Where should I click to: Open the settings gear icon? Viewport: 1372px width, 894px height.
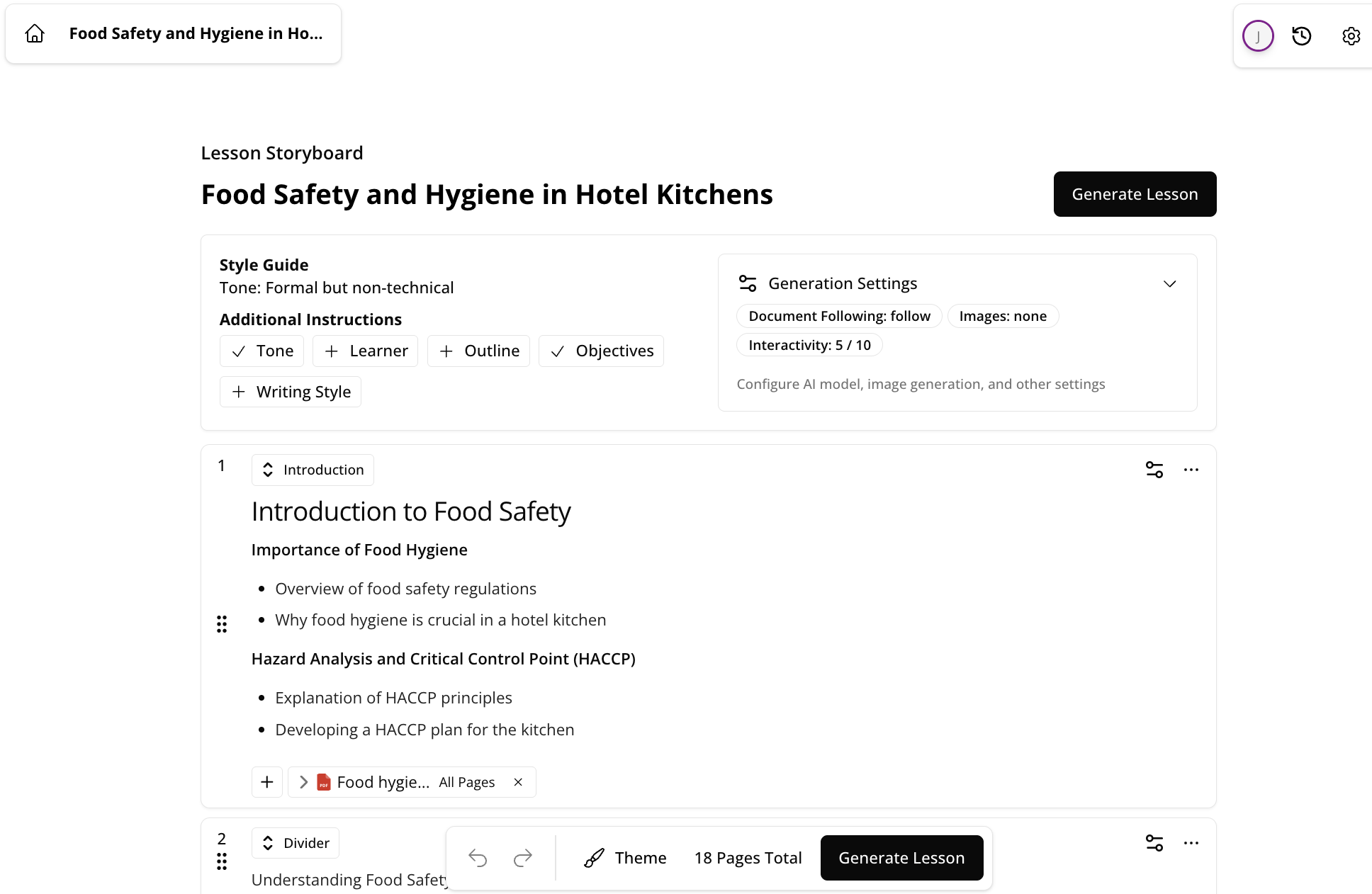(x=1351, y=36)
